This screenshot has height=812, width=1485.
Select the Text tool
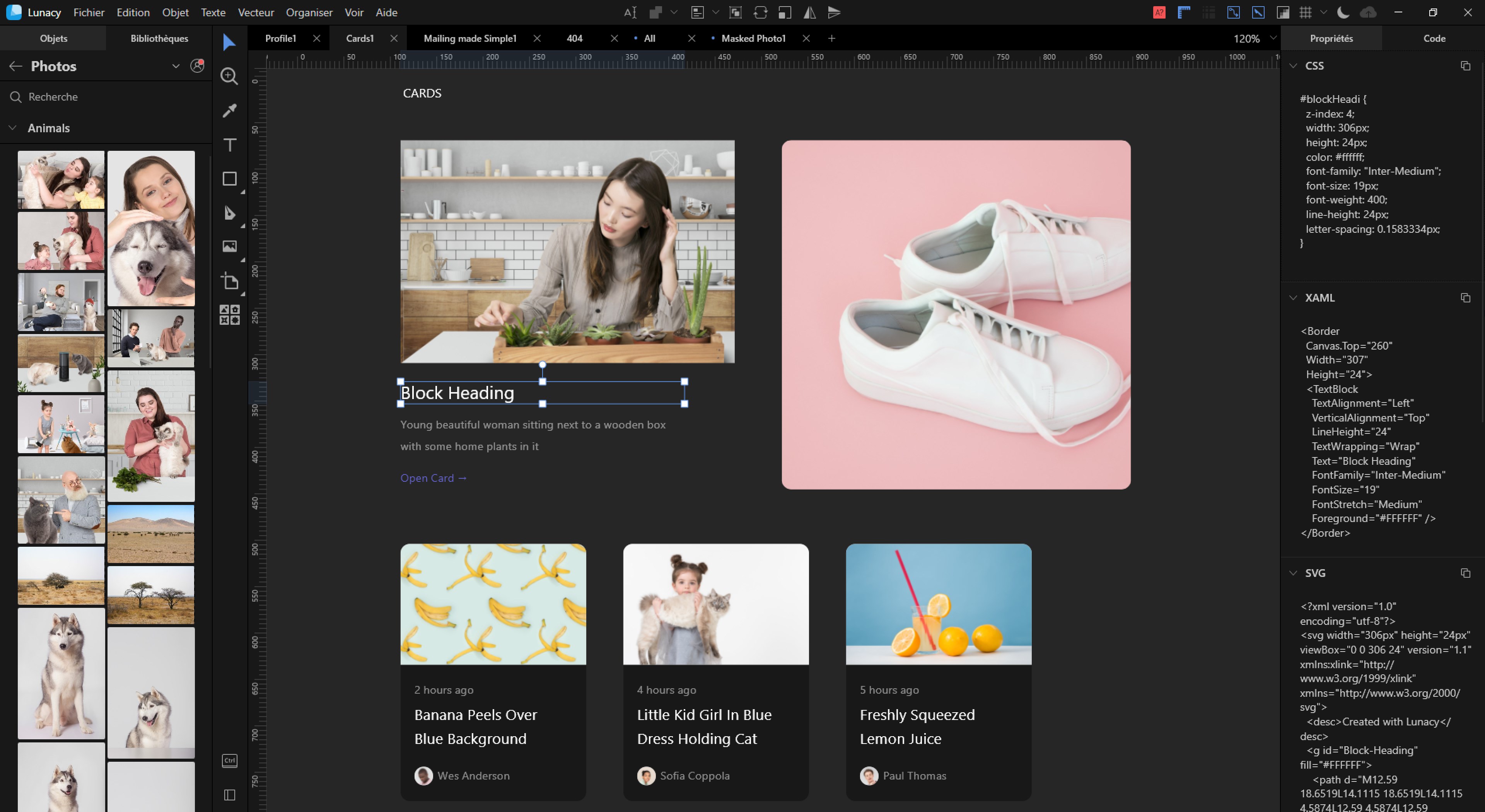pos(229,145)
